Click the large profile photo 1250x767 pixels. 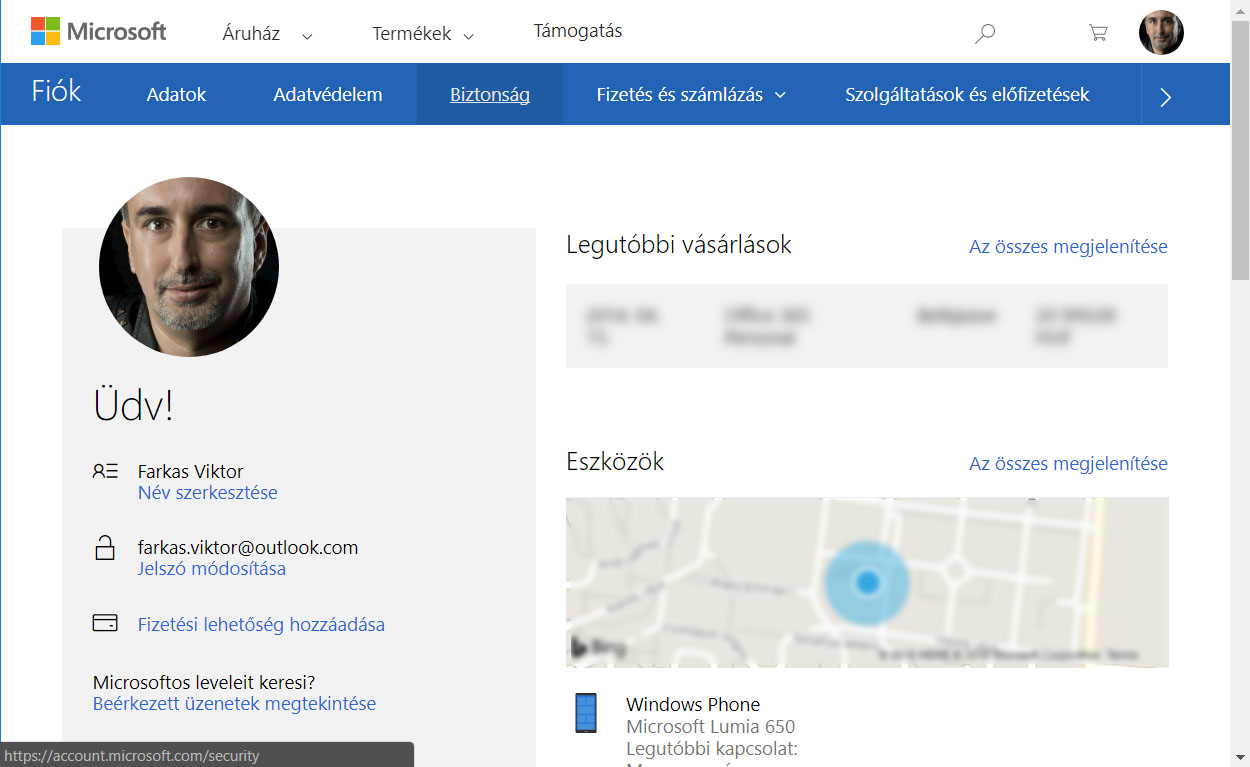click(x=189, y=267)
